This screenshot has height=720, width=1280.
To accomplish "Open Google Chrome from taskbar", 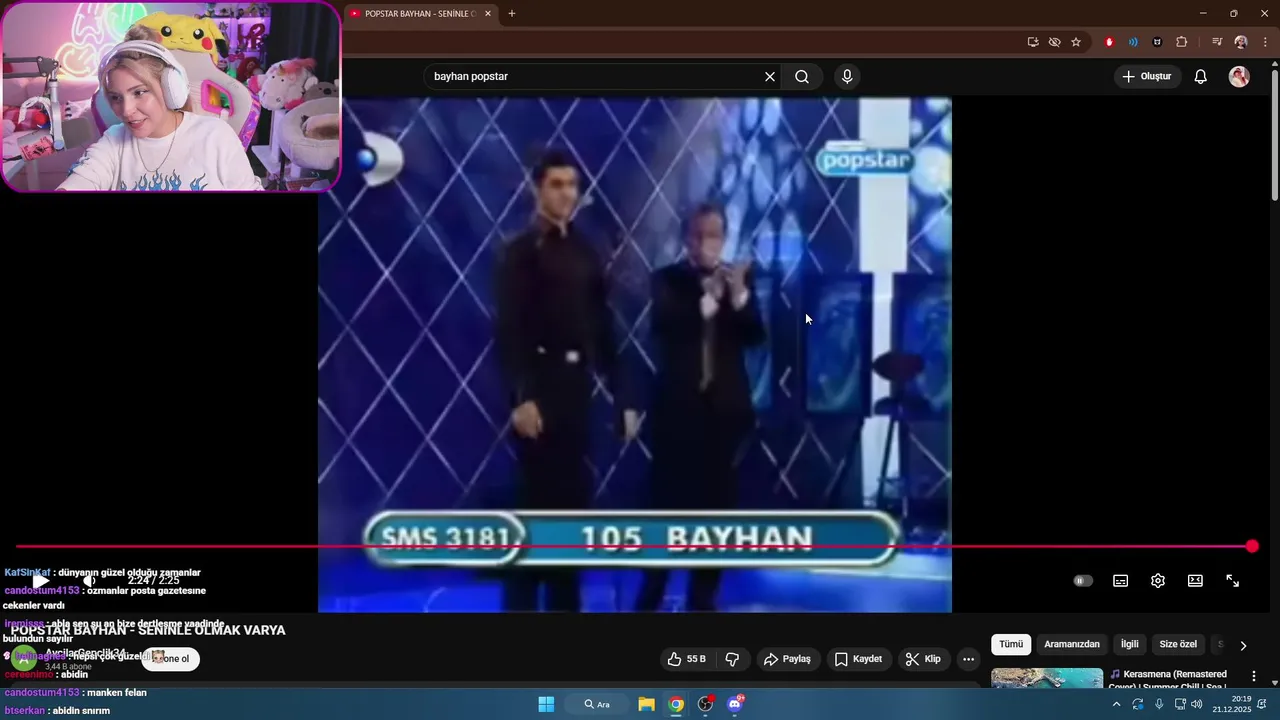I will click(x=677, y=704).
